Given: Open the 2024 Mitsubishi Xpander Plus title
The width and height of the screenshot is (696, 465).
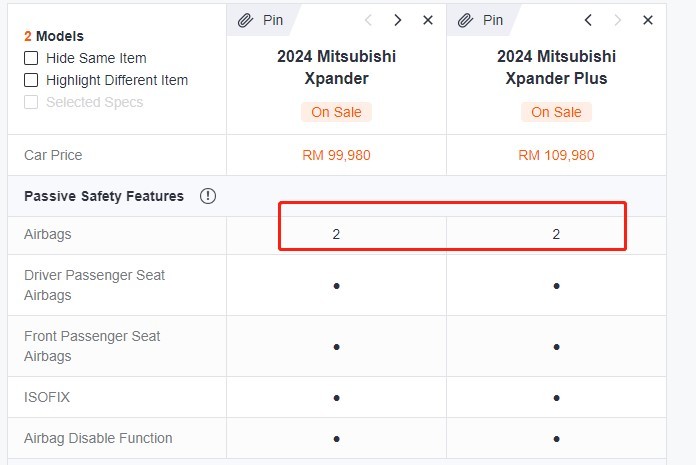Looking at the screenshot, I should click(556, 67).
